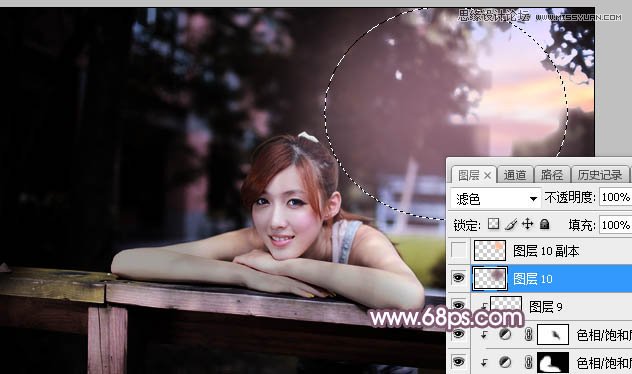Select the 图层 10 副本 thumbnail
This screenshot has height=374, width=632.
tap(490, 250)
